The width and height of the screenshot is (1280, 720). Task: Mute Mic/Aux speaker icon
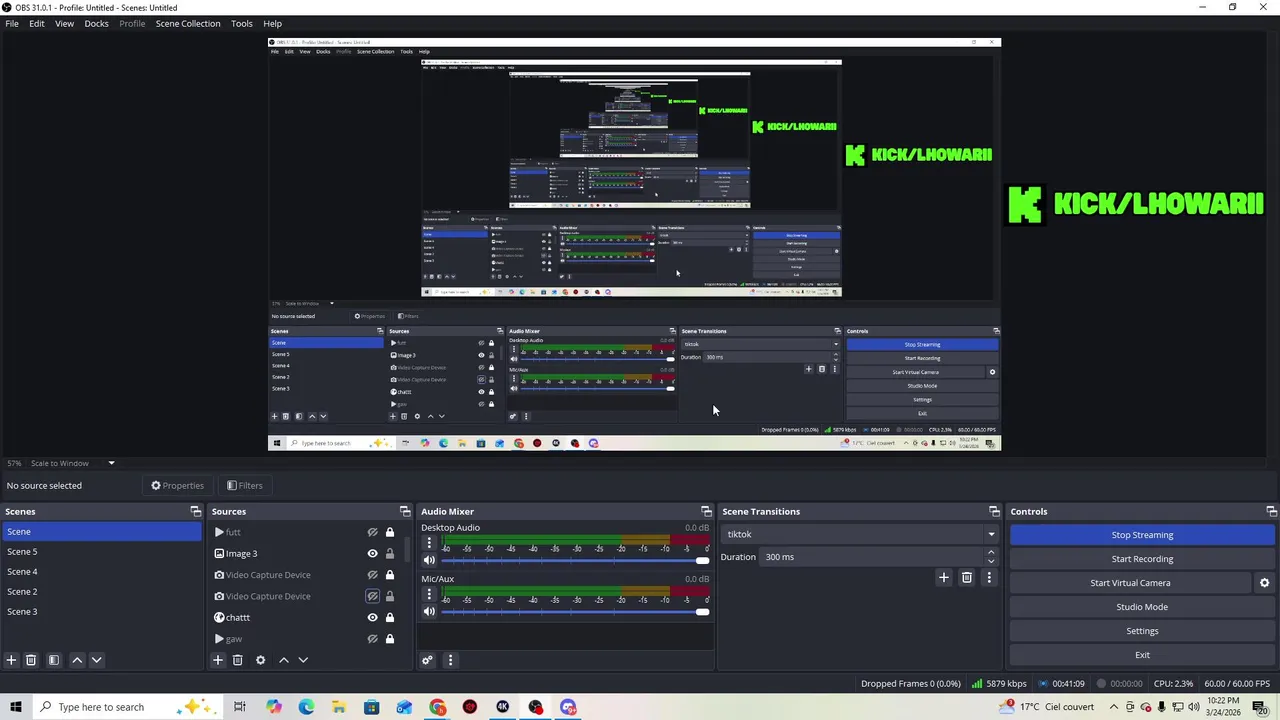[429, 611]
